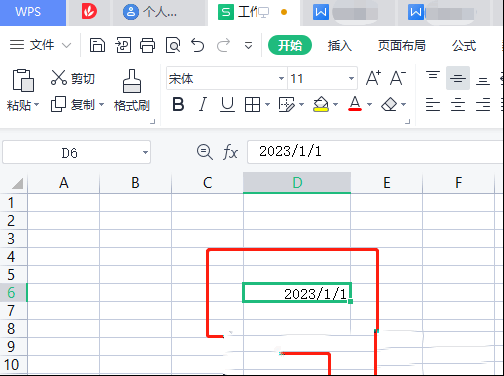Open the 宋体 font name dropdown
The width and height of the screenshot is (504, 376).
point(281,79)
